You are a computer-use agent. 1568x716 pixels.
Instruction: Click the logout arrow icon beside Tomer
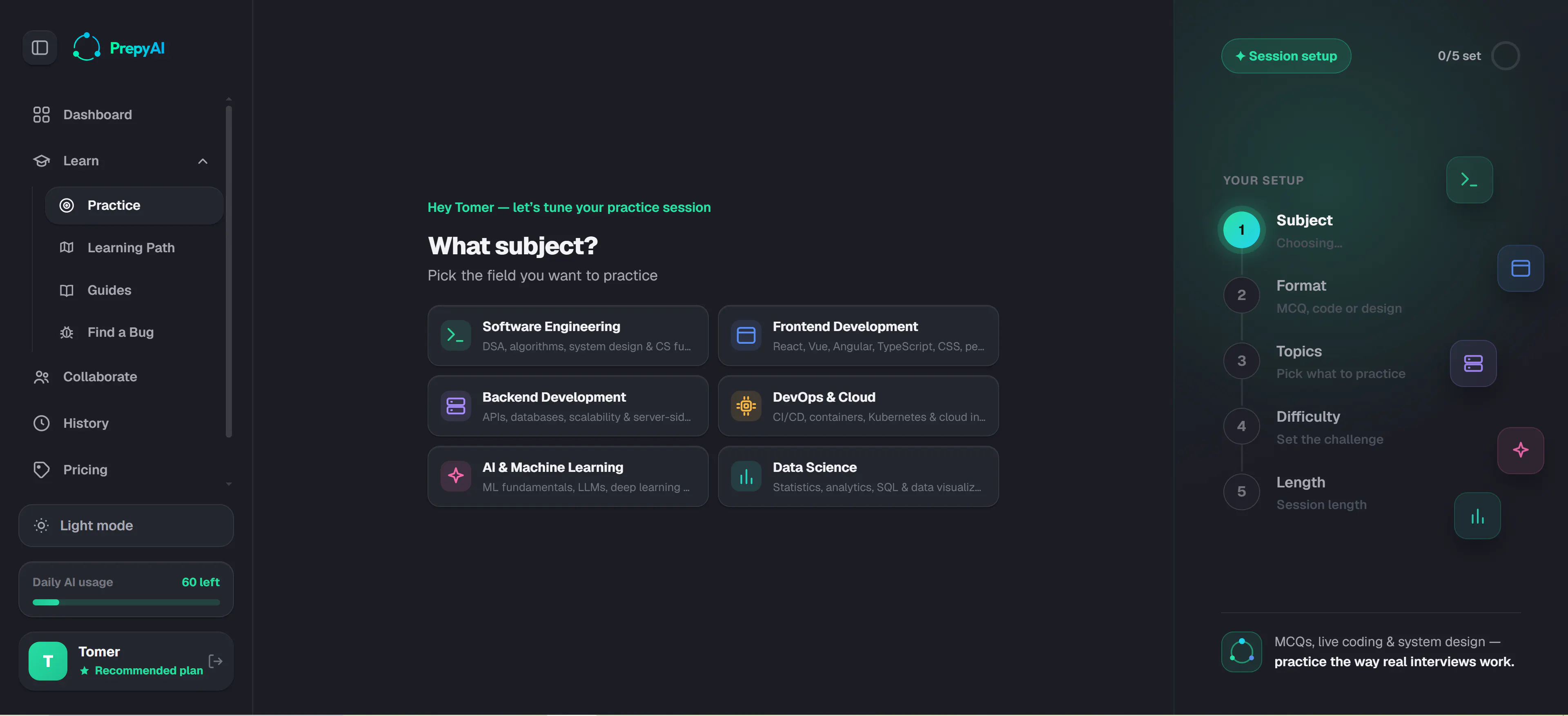click(x=216, y=661)
